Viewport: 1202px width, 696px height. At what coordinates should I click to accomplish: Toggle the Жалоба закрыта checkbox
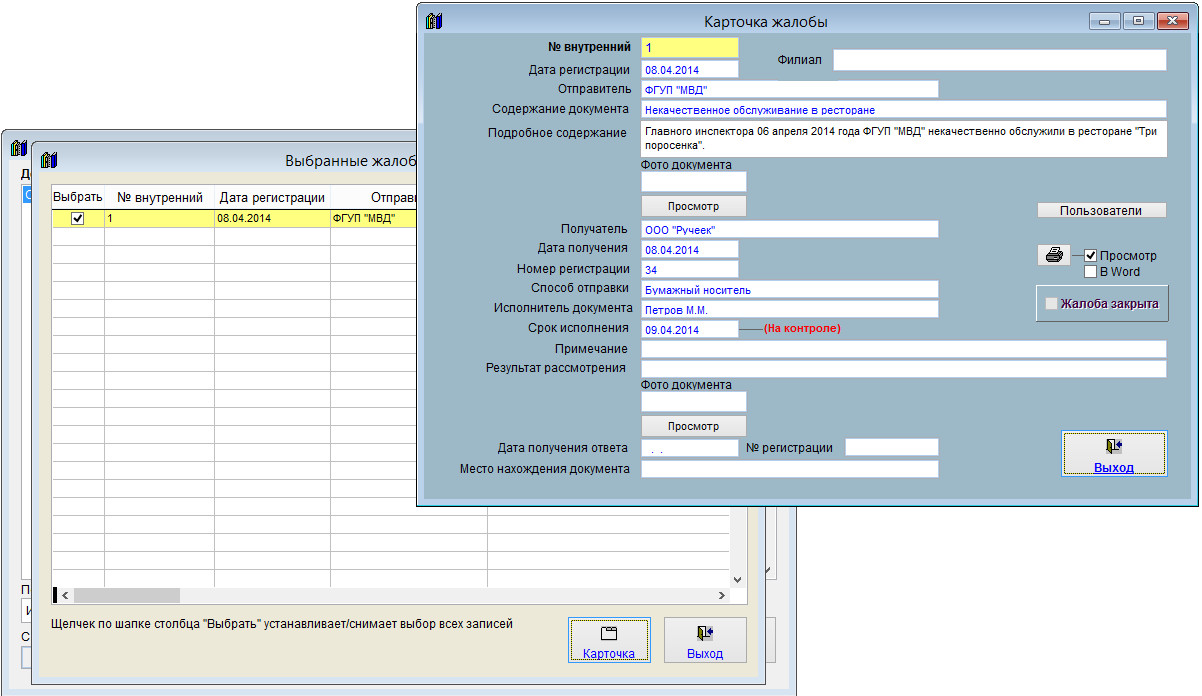pyautogui.click(x=1050, y=303)
